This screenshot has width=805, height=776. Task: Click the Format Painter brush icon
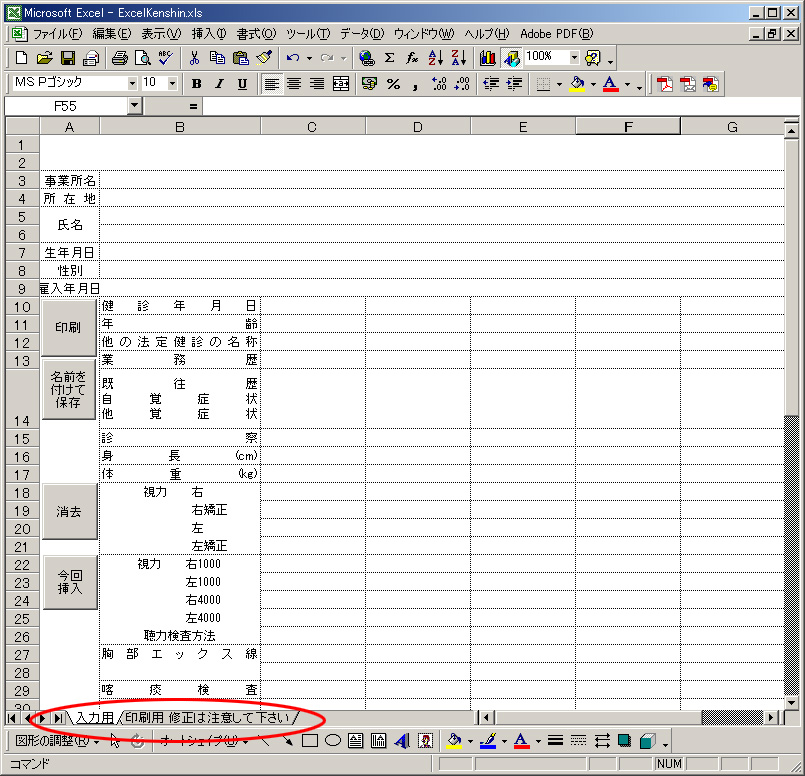click(x=264, y=58)
